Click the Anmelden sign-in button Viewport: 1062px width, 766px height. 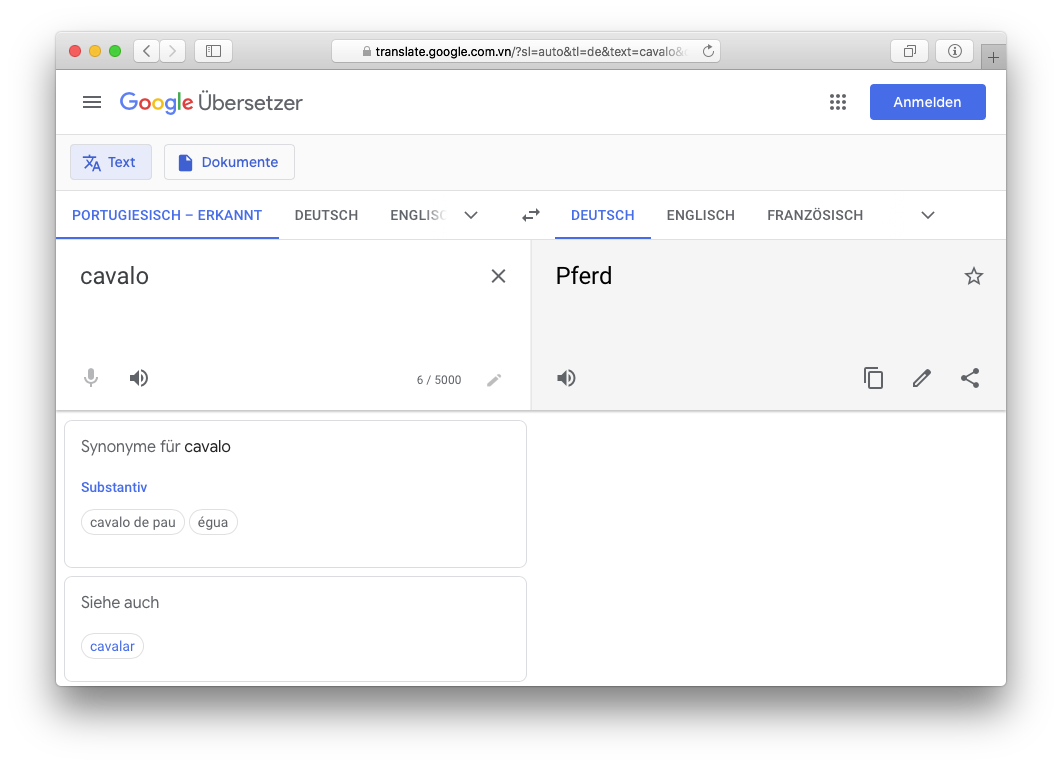927,102
